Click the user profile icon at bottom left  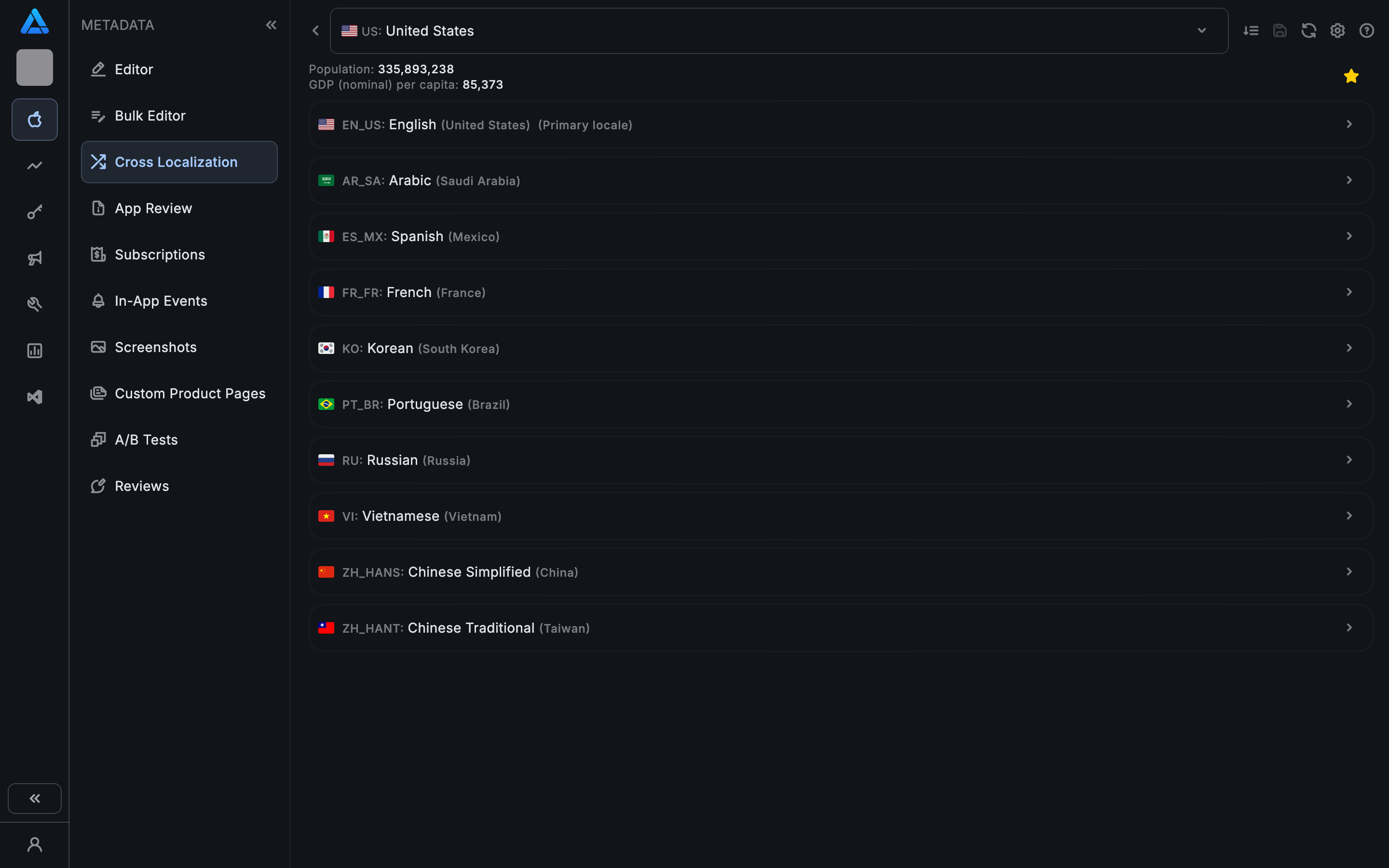pos(34,844)
